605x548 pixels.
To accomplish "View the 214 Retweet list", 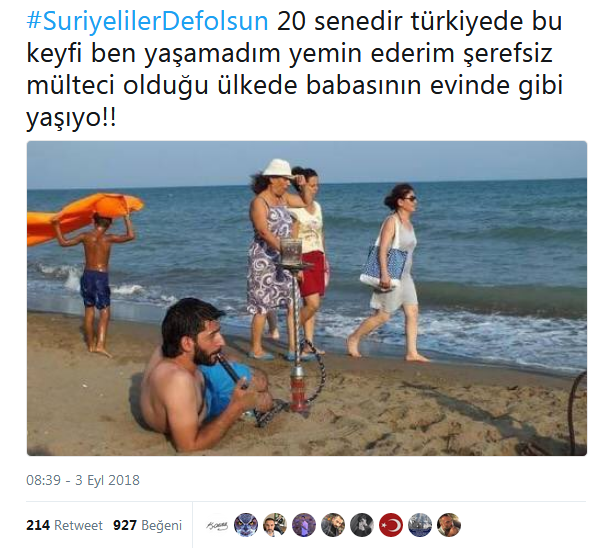I will 64,525.
